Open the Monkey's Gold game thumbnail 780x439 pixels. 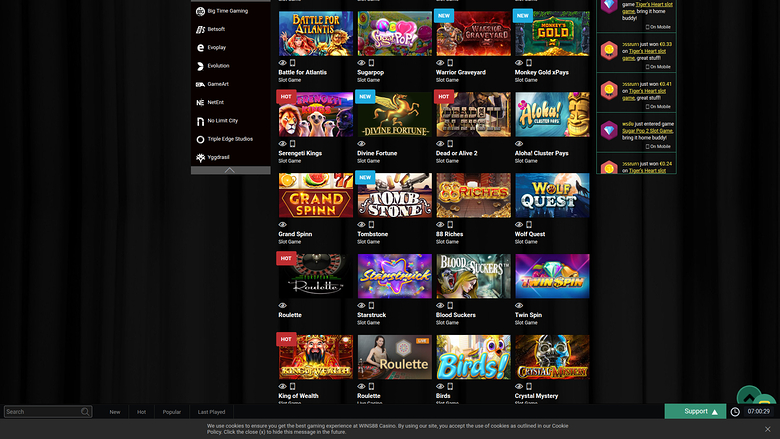coord(552,33)
